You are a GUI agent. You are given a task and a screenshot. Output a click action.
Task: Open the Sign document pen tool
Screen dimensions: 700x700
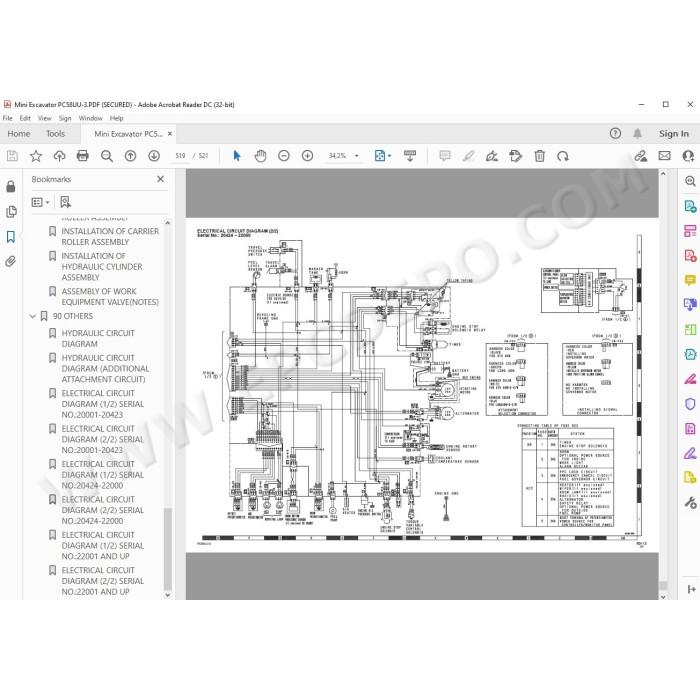[x=492, y=156]
